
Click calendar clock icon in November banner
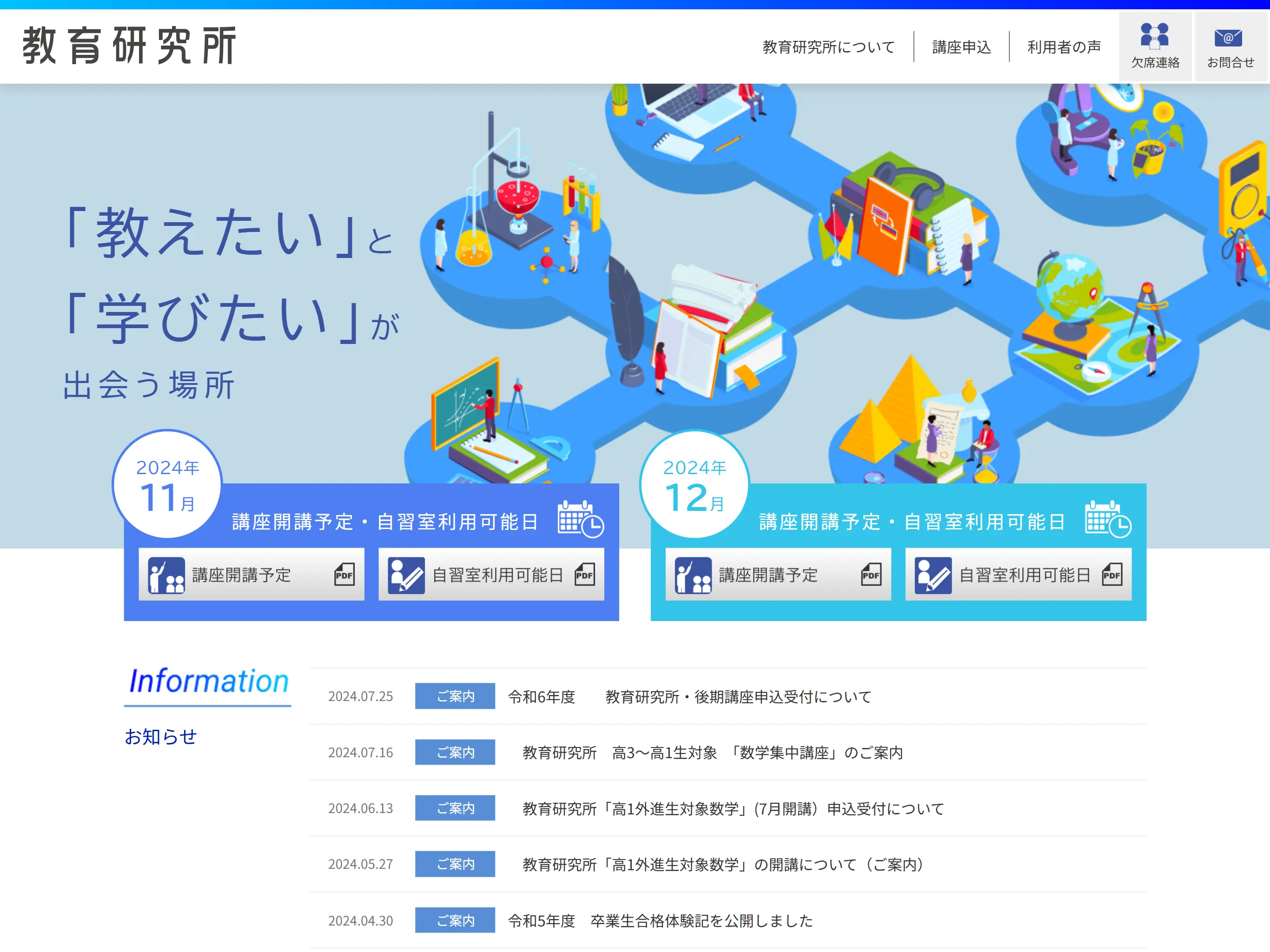pos(581,519)
